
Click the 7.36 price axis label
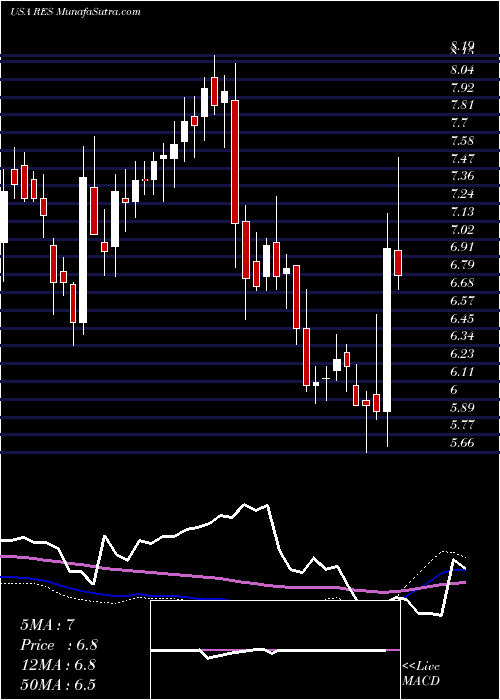tap(463, 176)
